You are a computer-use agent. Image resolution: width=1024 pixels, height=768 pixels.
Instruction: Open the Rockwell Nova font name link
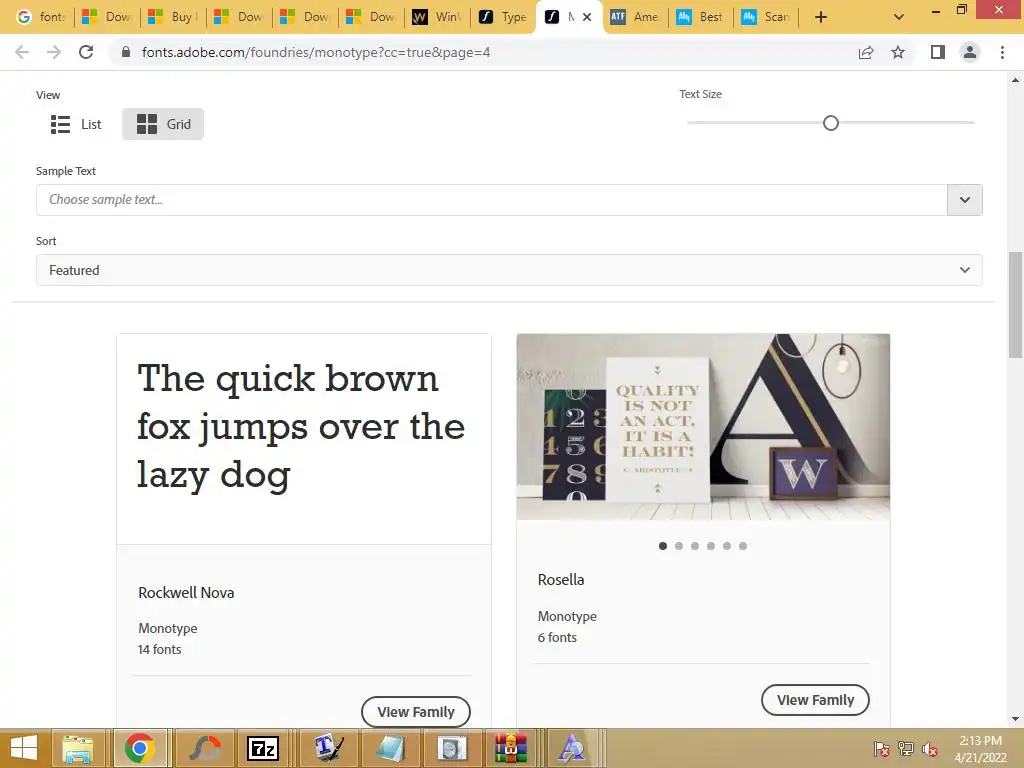coord(186,592)
